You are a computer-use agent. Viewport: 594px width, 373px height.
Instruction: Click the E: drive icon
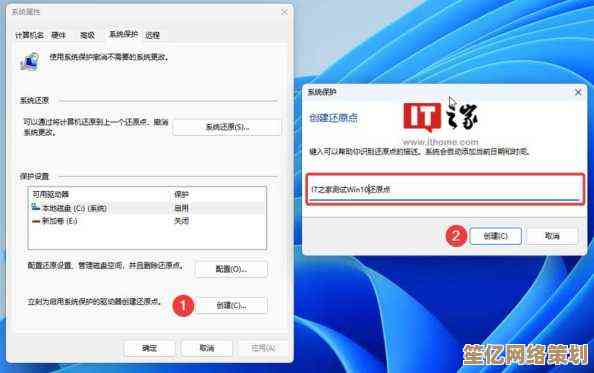[36, 221]
